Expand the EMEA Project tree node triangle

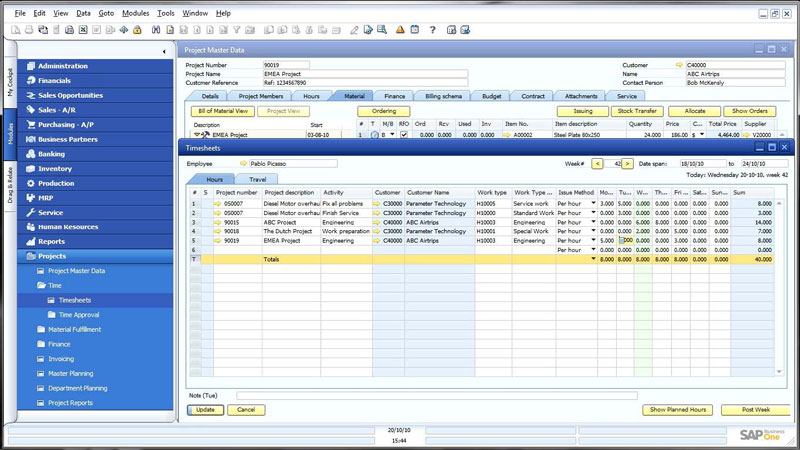click(196, 135)
